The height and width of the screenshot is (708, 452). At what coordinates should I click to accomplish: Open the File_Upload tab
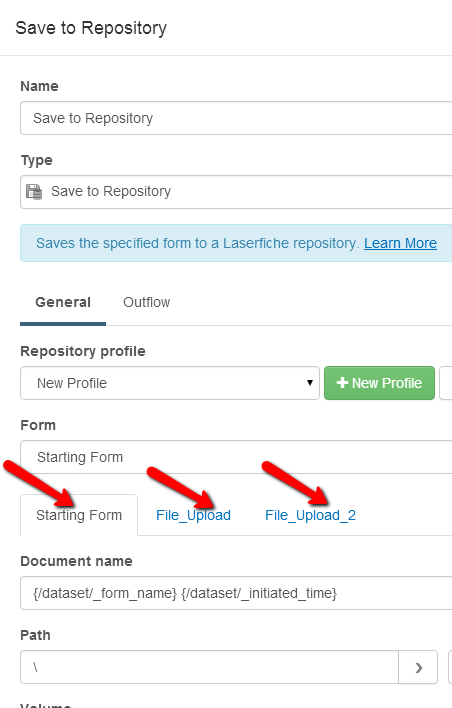click(193, 515)
